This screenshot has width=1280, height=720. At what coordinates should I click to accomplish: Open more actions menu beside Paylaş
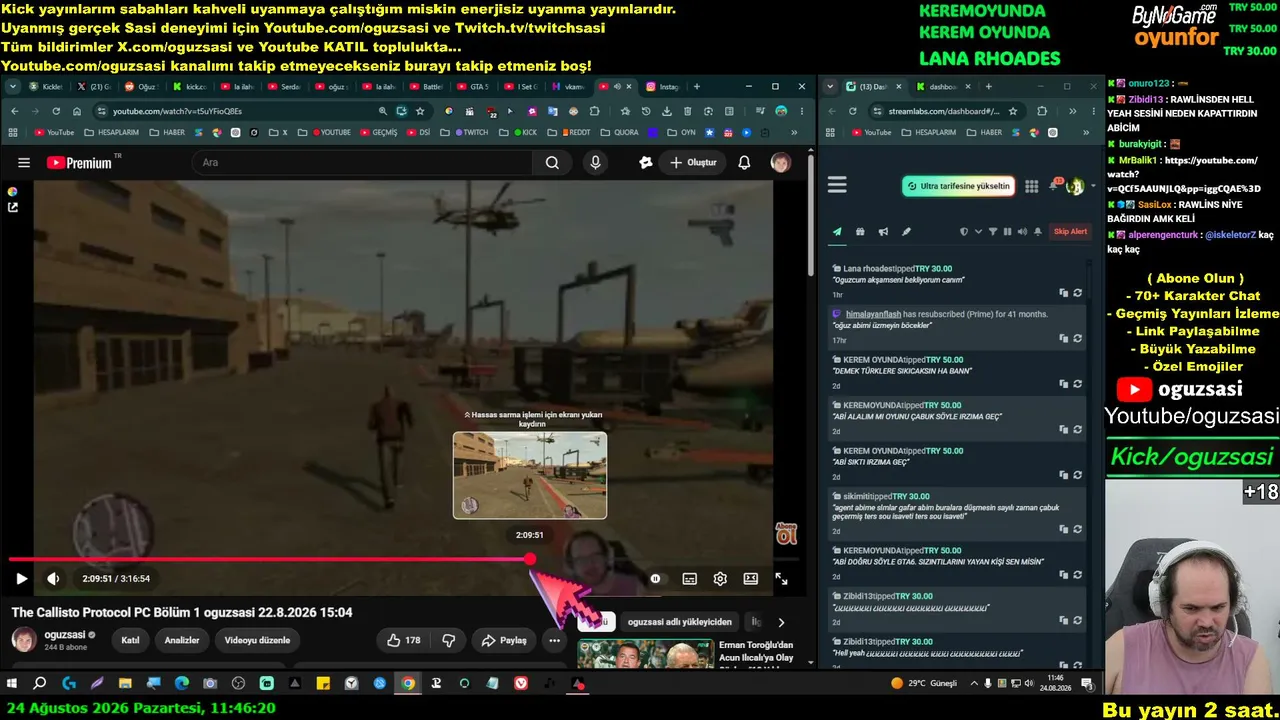[554, 640]
